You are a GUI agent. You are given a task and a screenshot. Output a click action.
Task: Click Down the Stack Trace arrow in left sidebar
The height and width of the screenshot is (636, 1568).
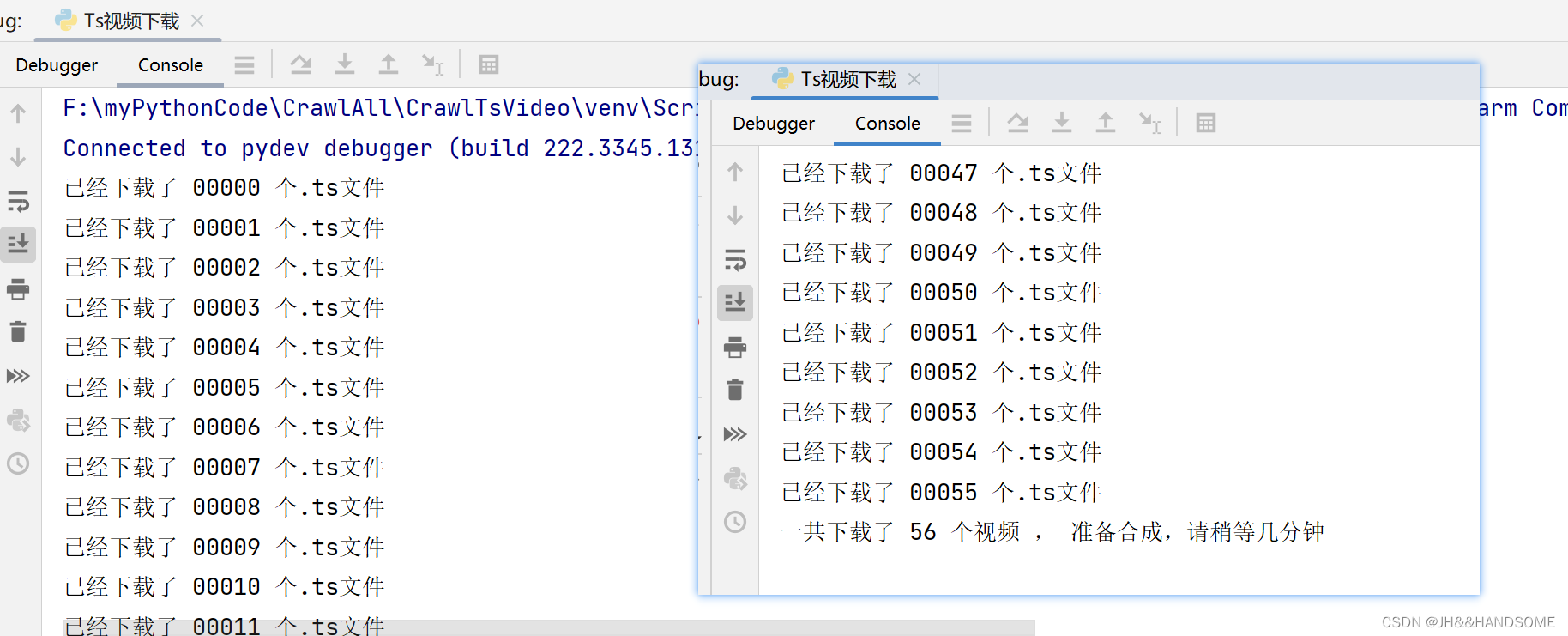coord(18,157)
